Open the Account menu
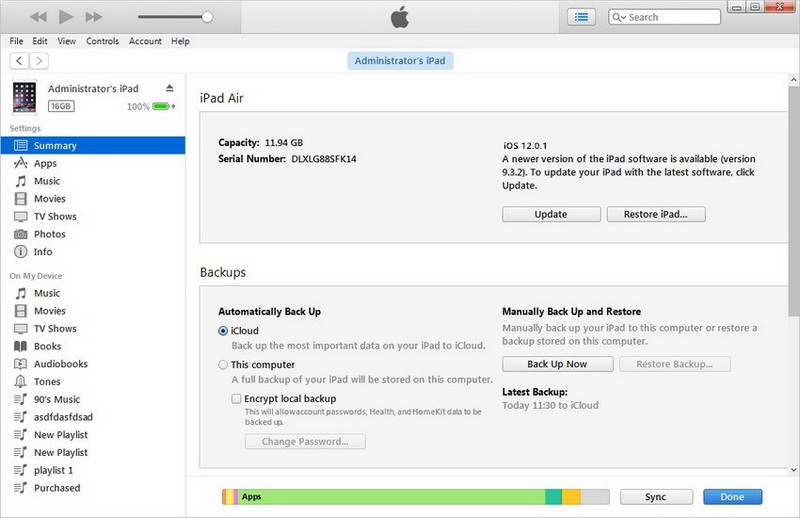This screenshot has height=518, width=800. click(145, 41)
